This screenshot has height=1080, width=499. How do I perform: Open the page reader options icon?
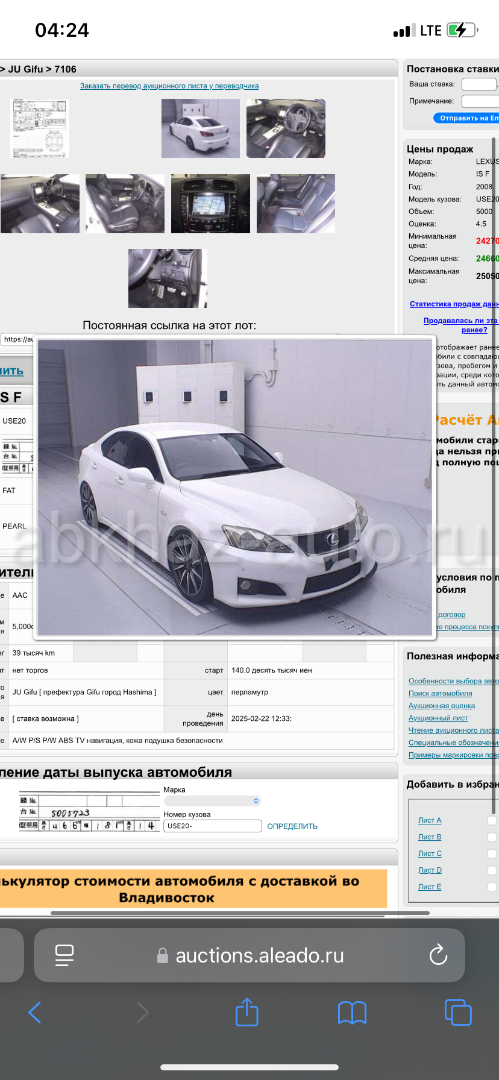[64, 955]
